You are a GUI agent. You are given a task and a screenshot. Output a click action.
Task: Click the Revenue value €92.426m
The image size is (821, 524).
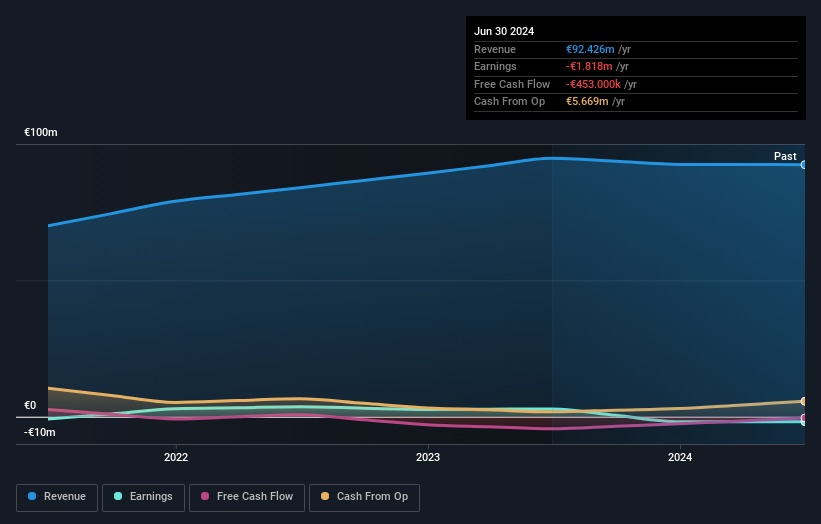click(590, 49)
